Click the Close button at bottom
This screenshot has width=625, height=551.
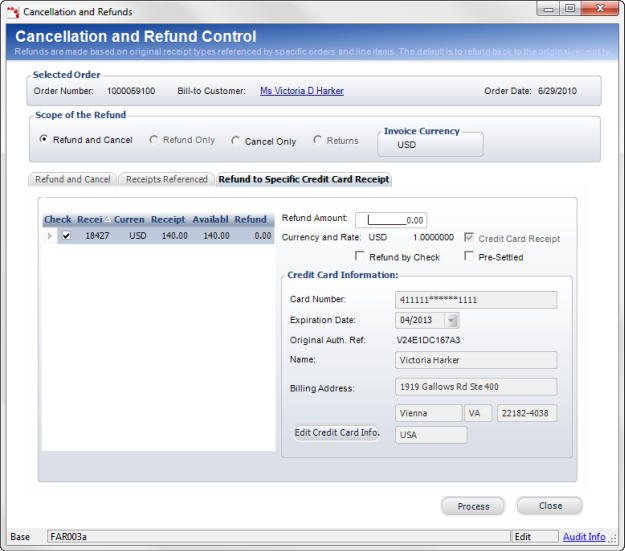tap(549, 506)
